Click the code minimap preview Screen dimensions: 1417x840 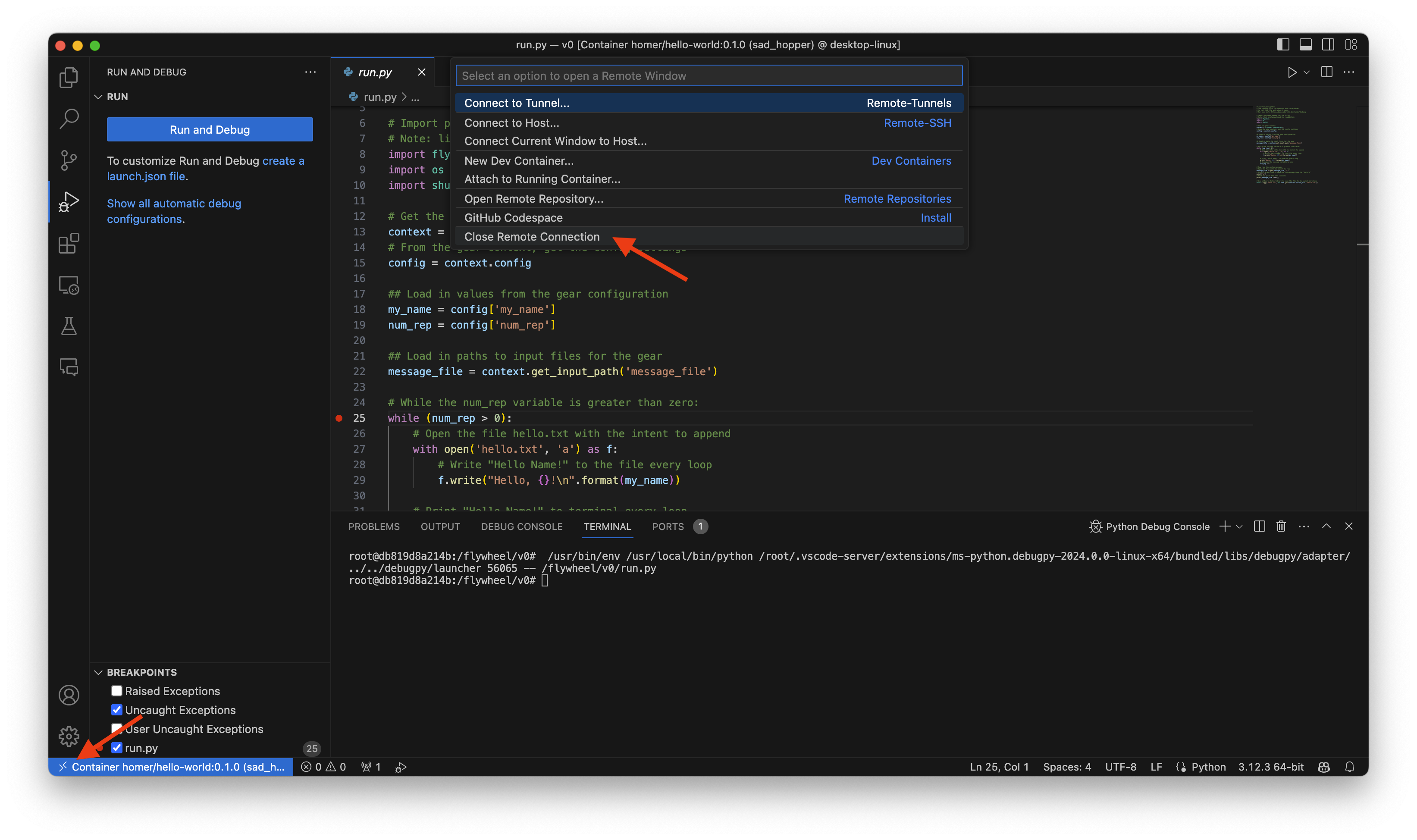click(1287, 144)
